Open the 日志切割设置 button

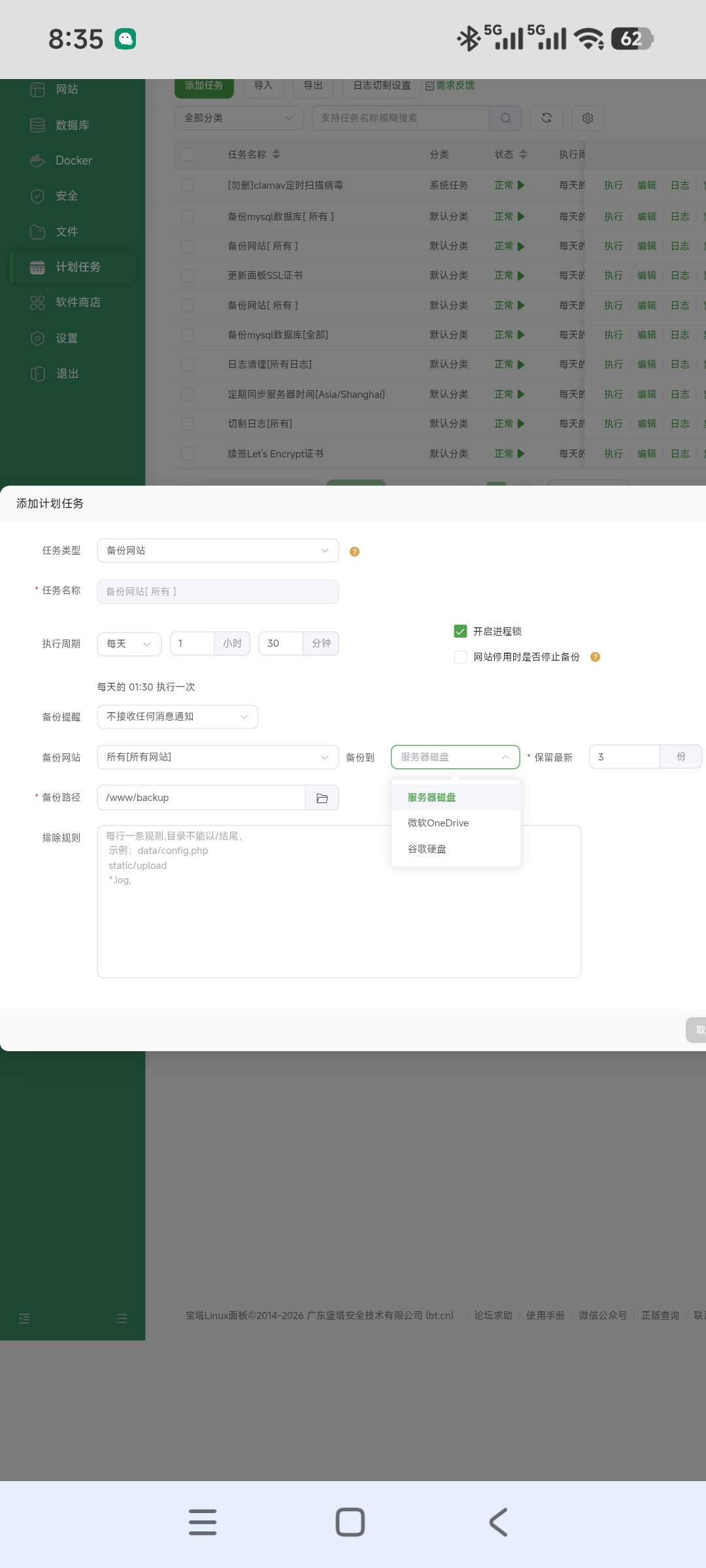tap(382, 86)
